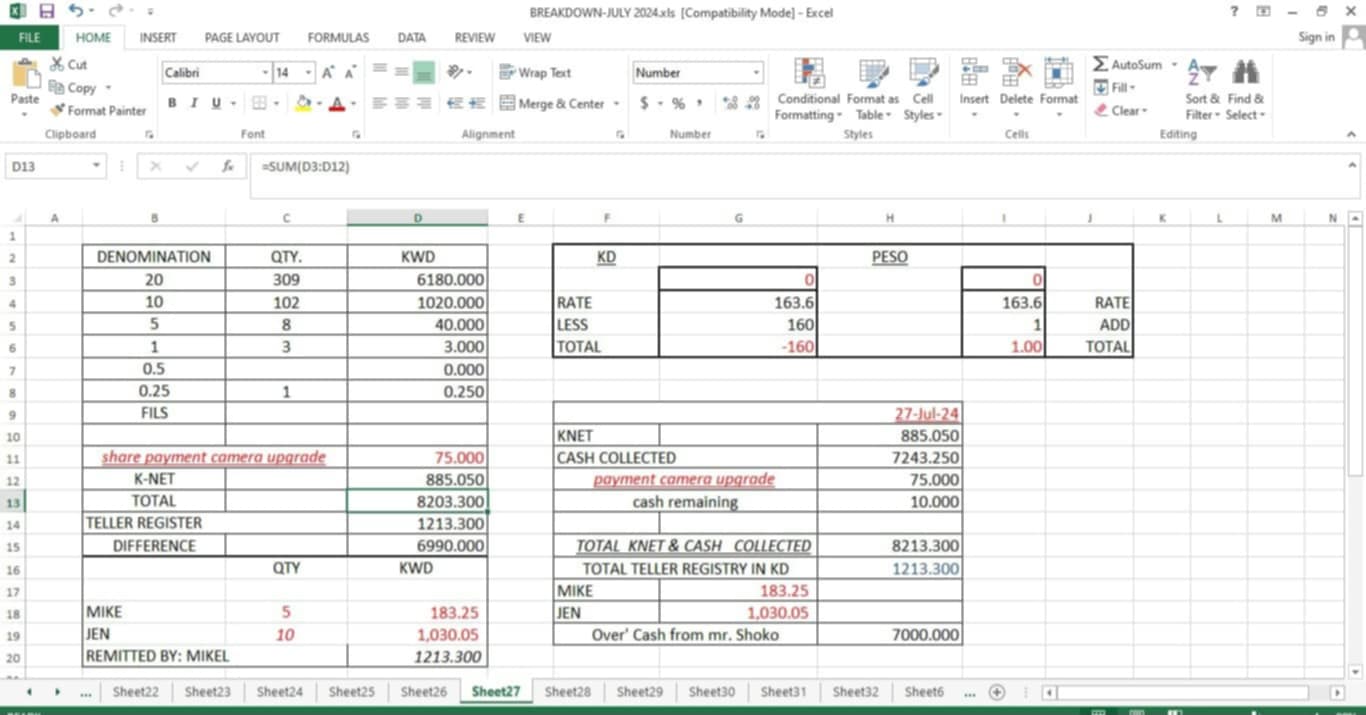
Task: Open the Sort & Filter menu
Action: point(1202,90)
